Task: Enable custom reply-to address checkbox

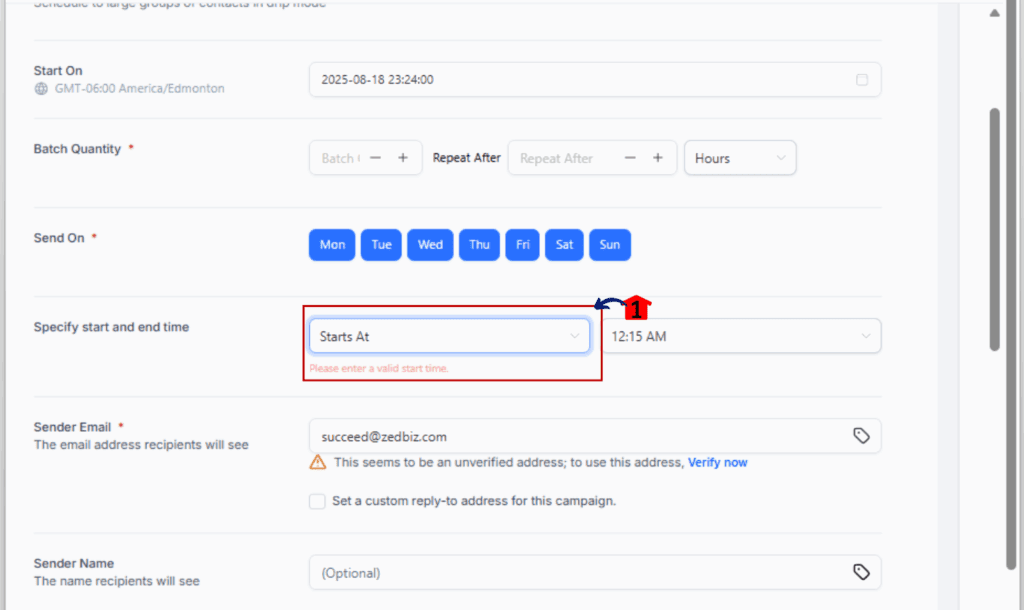Action: [317, 501]
